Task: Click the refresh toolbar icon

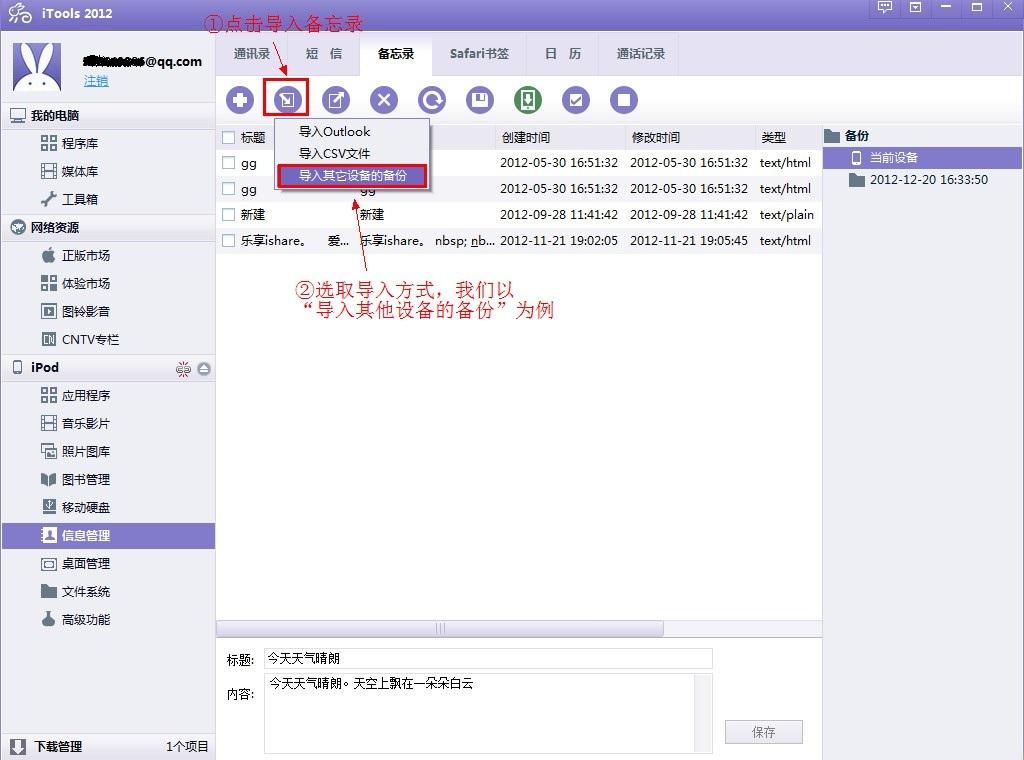Action: (432, 100)
